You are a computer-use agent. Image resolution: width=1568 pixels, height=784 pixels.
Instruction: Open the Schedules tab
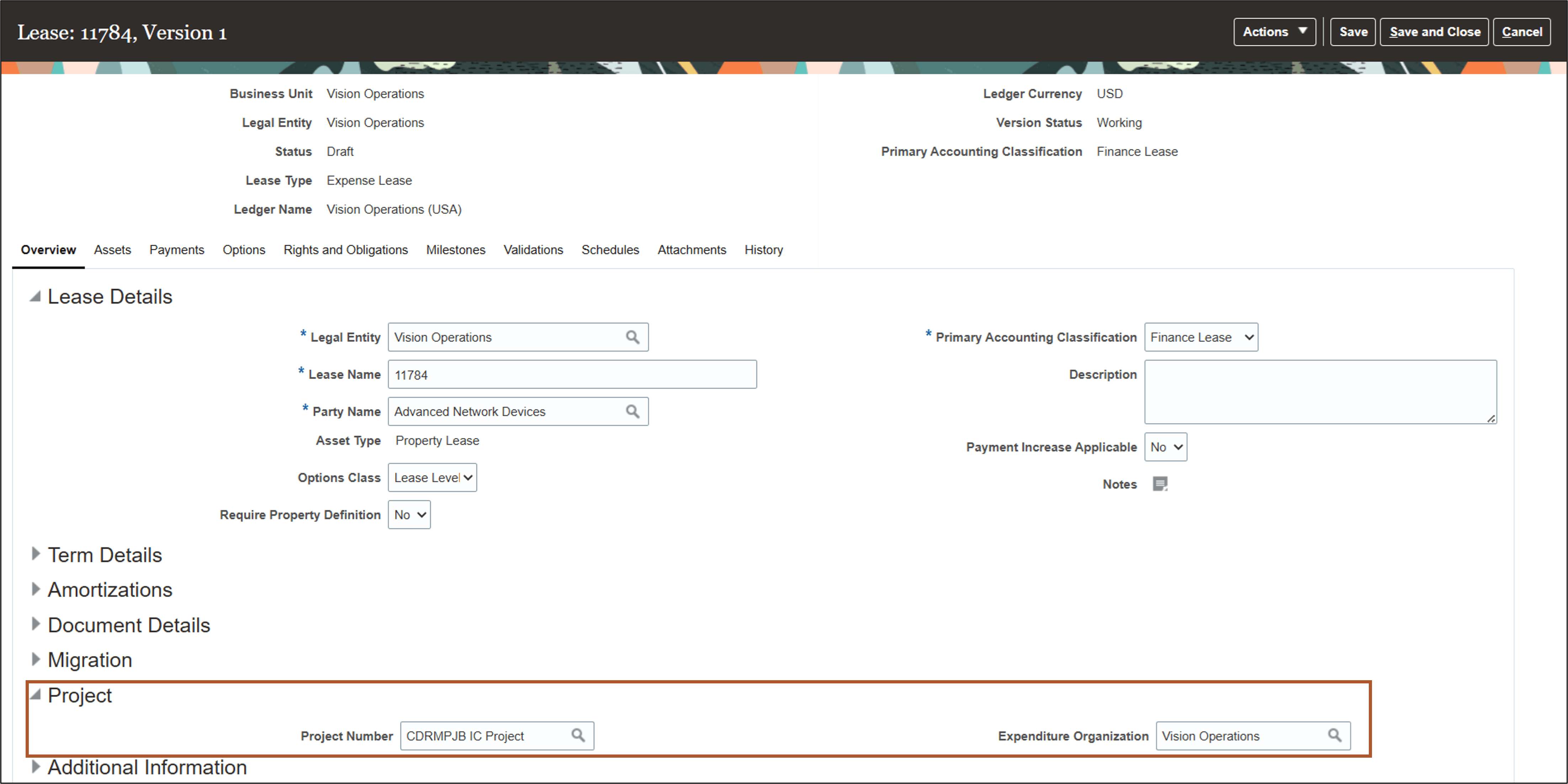(610, 249)
